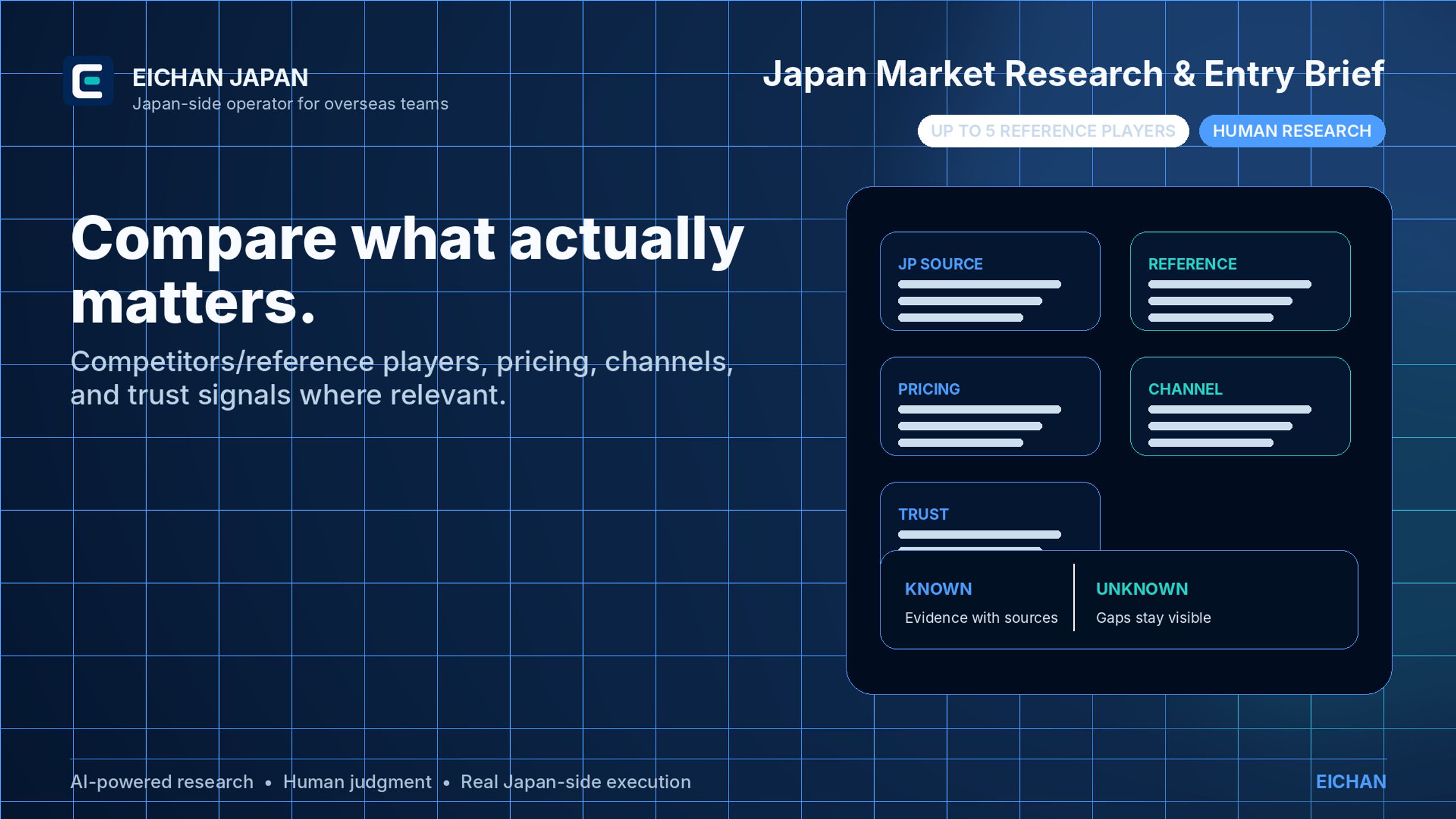Click the 'Japan Market Research & Entry Brief' title

pyautogui.click(x=1073, y=74)
